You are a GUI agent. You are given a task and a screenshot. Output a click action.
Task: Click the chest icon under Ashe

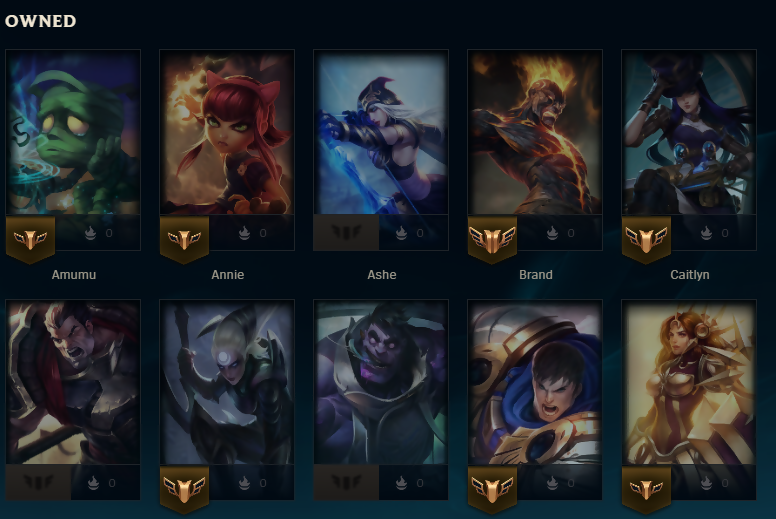pos(401,233)
